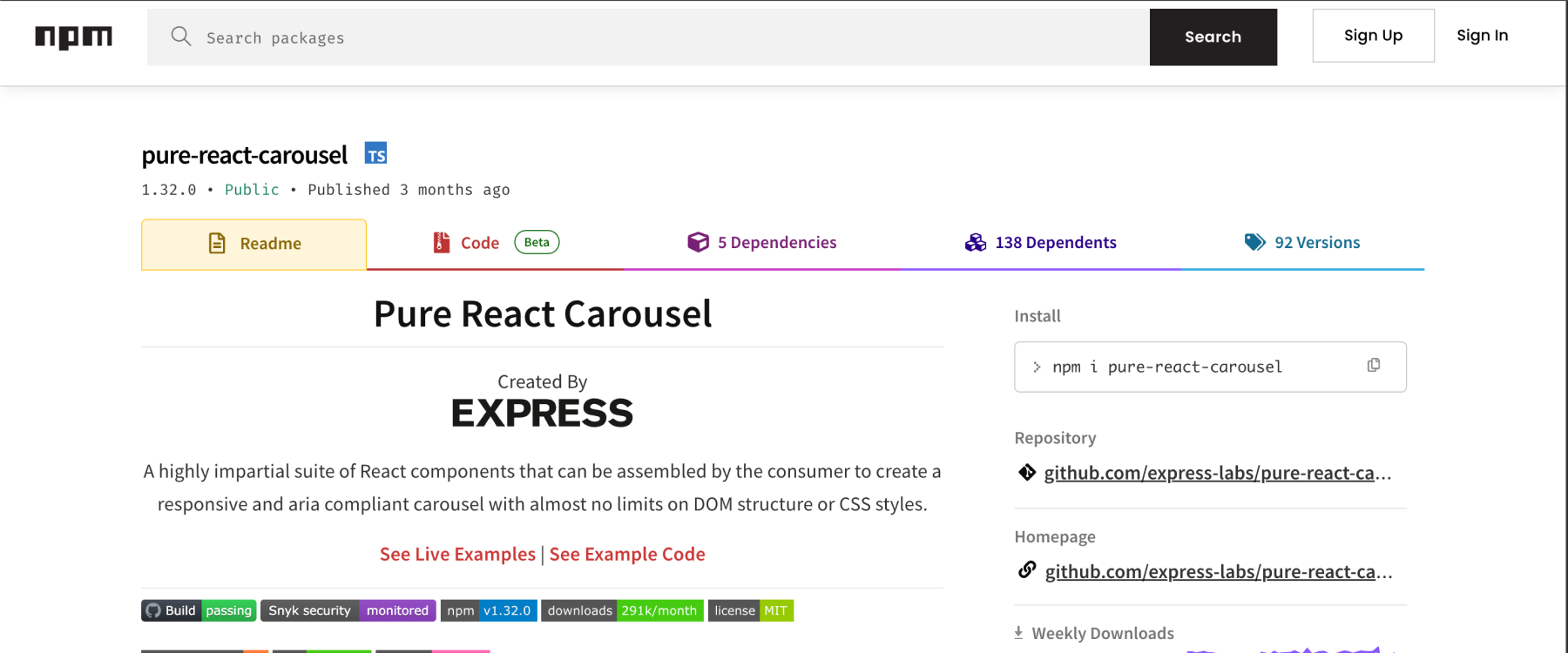Click the Snyk security monitored badge

[x=348, y=610]
